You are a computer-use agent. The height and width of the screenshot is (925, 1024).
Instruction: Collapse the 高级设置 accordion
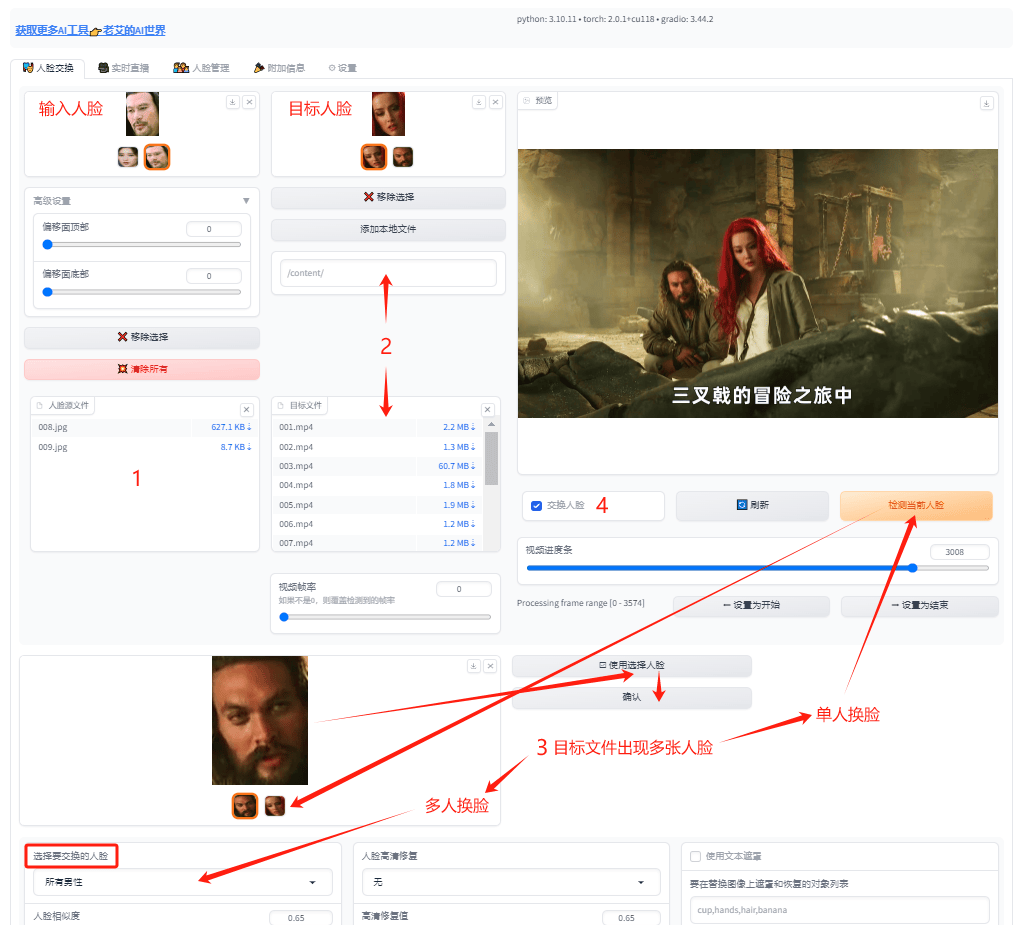246,201
